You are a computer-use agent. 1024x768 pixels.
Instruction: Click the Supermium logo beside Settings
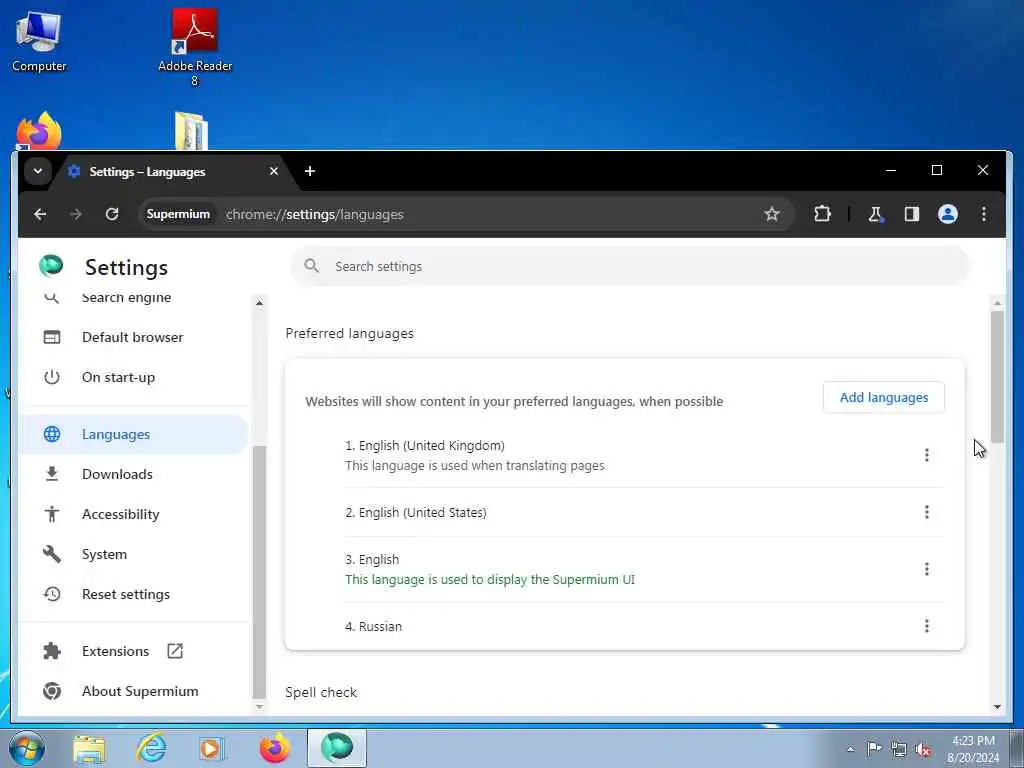[51, 266]
